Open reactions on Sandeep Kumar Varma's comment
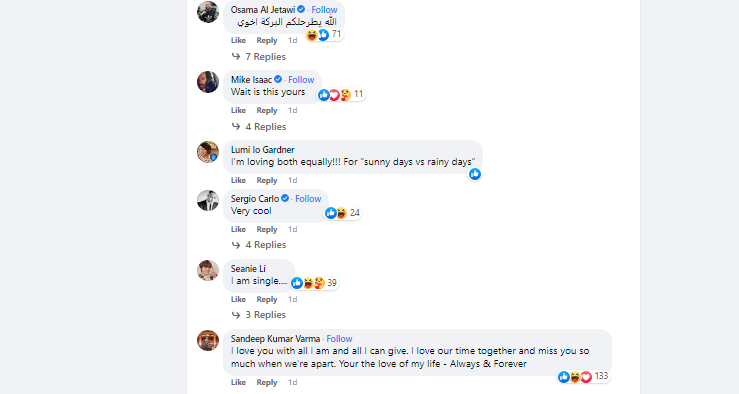Image resolution: width=739 pixels, height=394 pixels. [x=583, y=377]
